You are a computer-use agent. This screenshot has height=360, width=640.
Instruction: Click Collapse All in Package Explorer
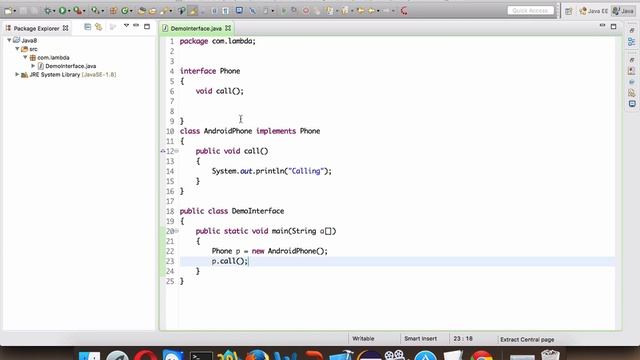click(x=87, y=27)
